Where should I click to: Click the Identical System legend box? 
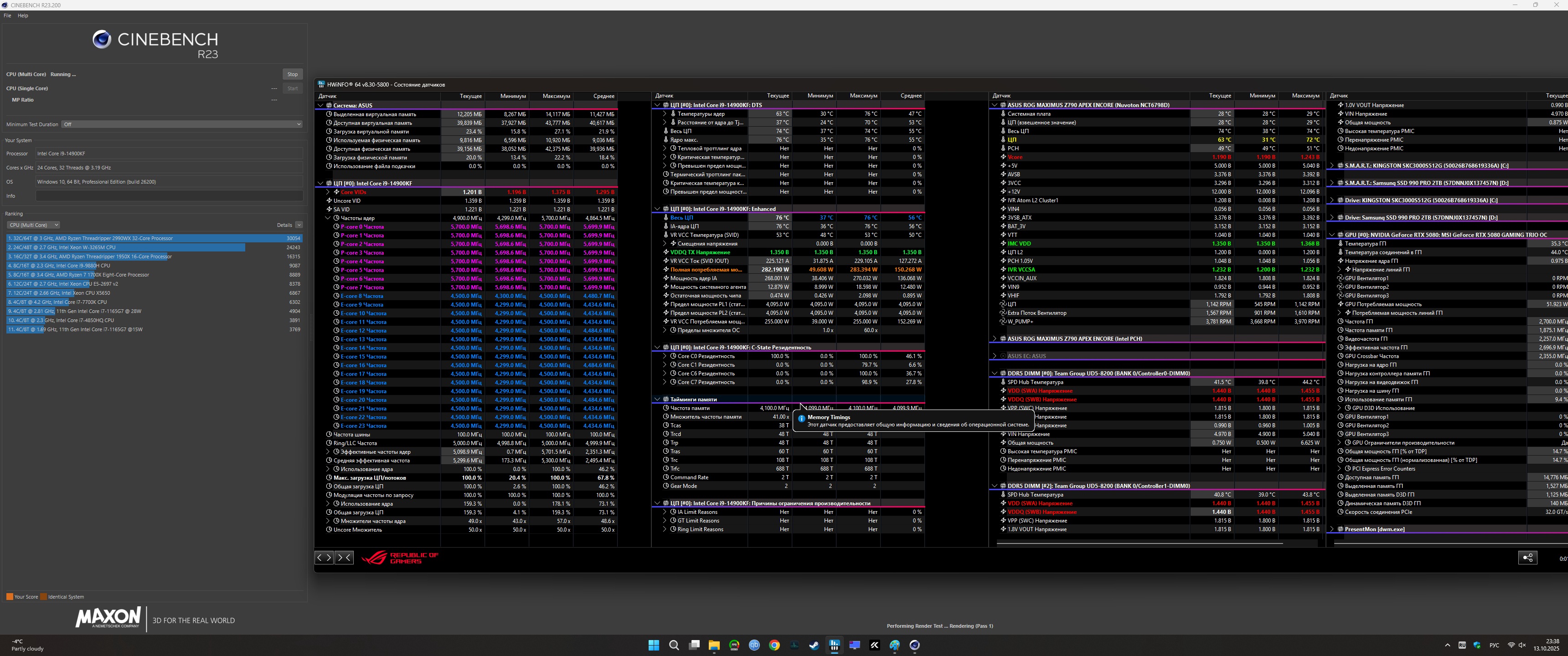(x=43, y=597)
